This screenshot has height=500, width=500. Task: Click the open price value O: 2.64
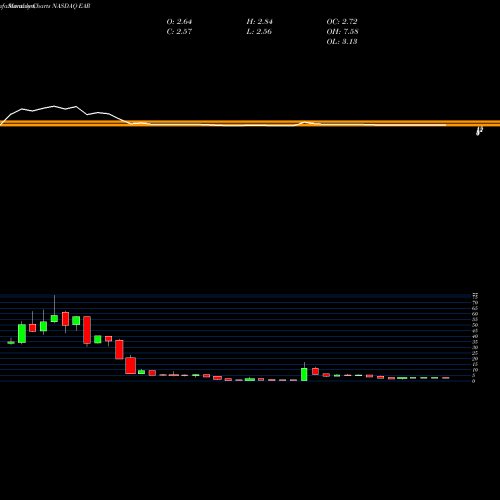179,22
